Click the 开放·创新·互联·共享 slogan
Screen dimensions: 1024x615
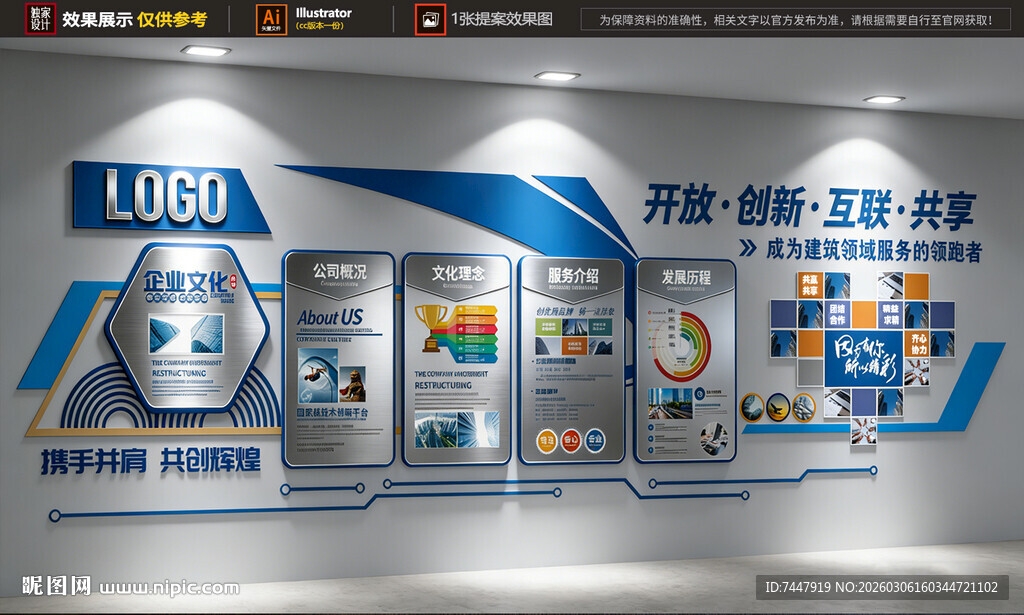coord(809,207)
